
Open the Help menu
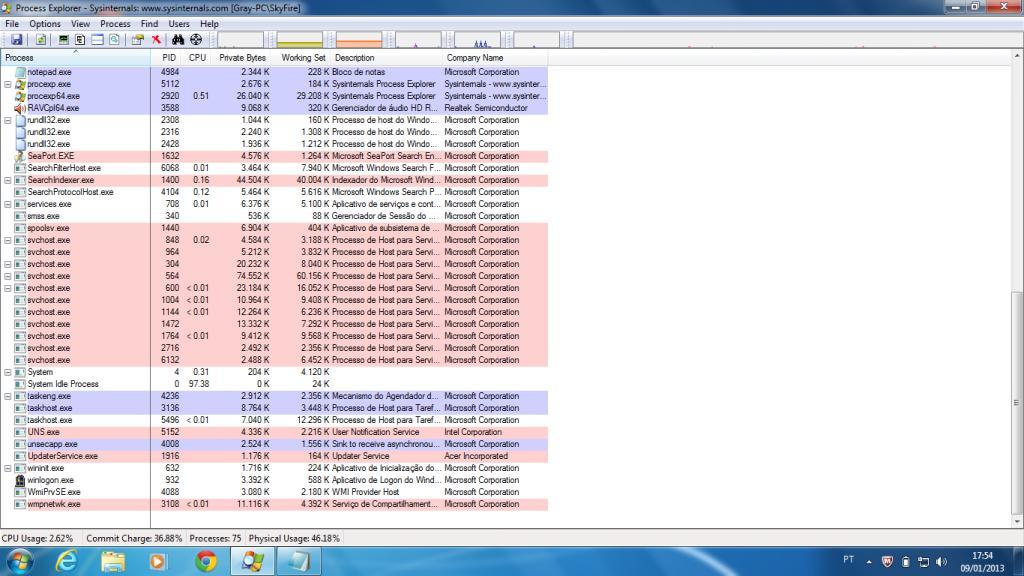209,24
